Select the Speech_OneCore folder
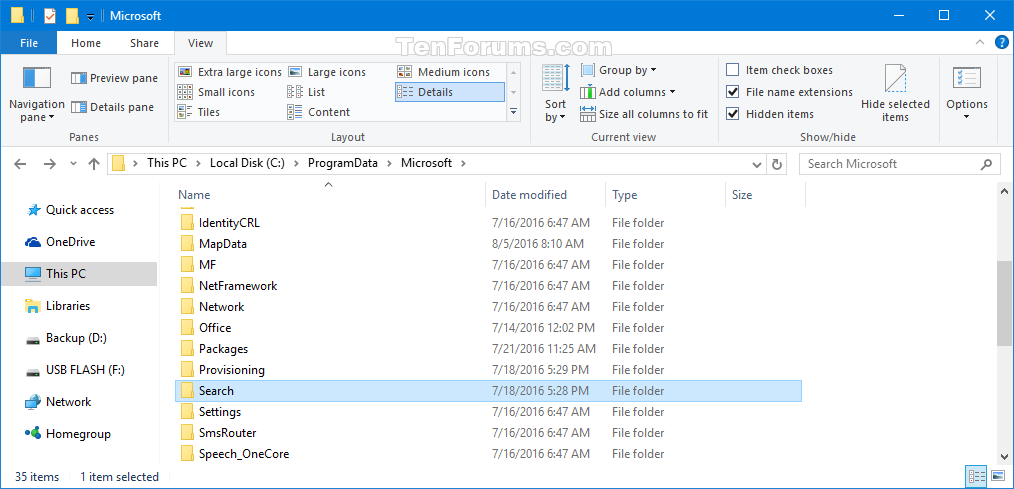1014x489 pixels. 488,454
